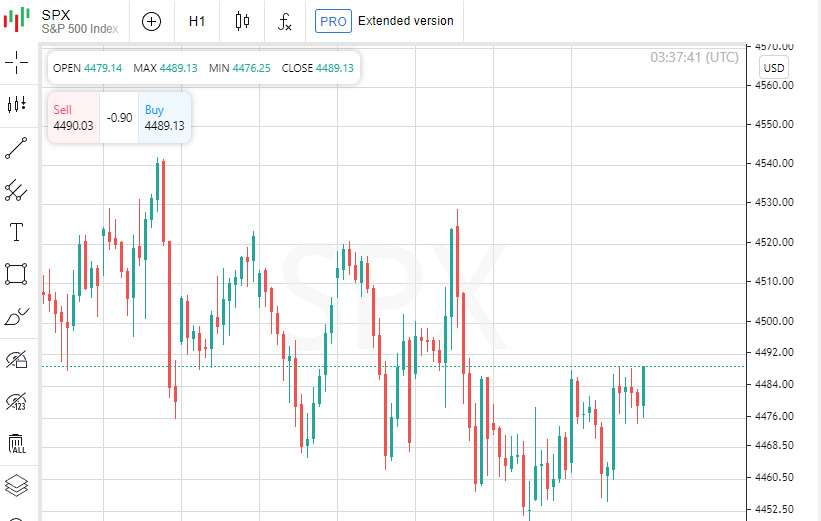Select the pitchfork channel drawing tool
821x521 pixels.
(17, 190)
